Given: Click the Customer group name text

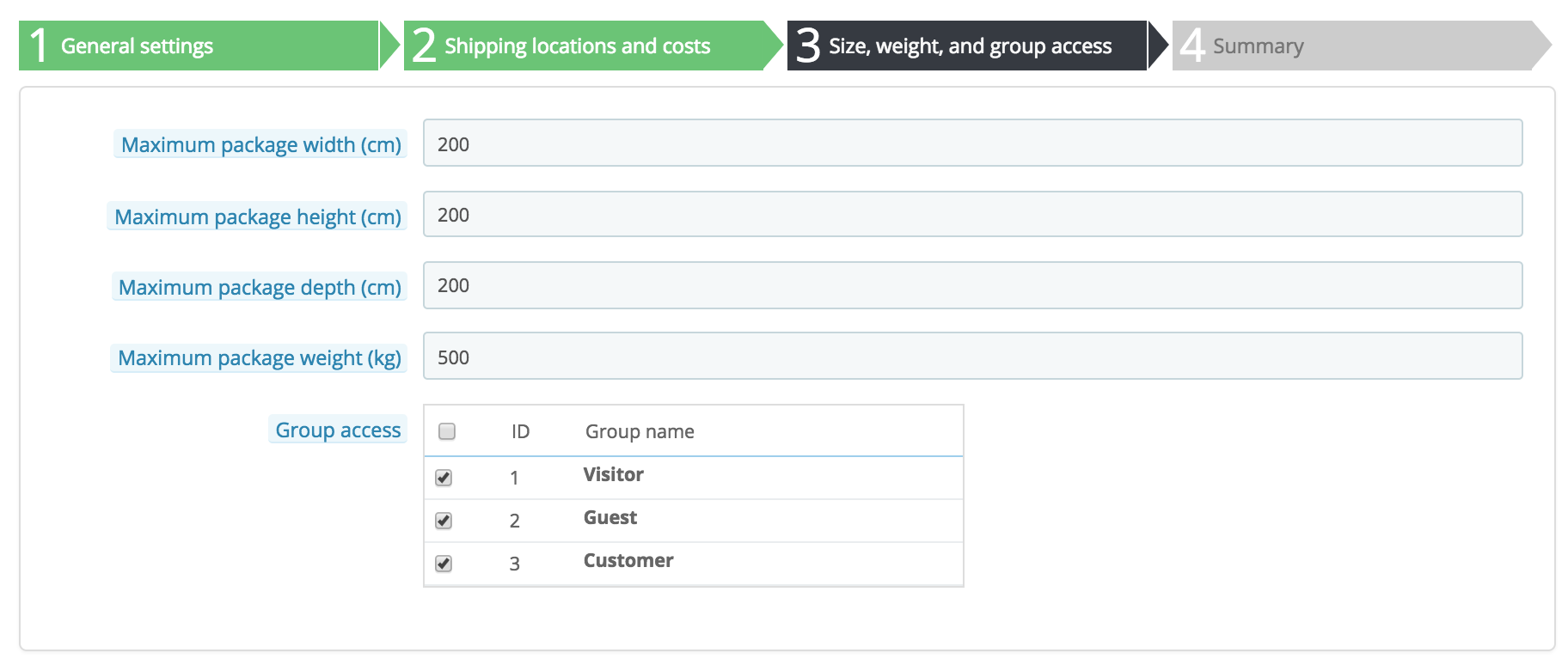Looking at the screenshot, I should (628, 561).
